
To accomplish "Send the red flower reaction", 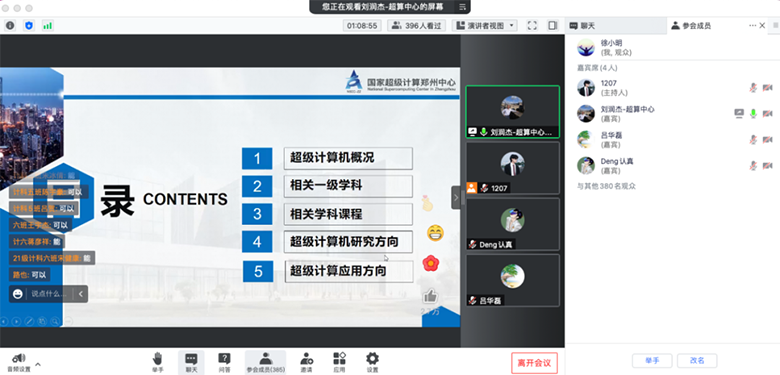I will (431, 263).
